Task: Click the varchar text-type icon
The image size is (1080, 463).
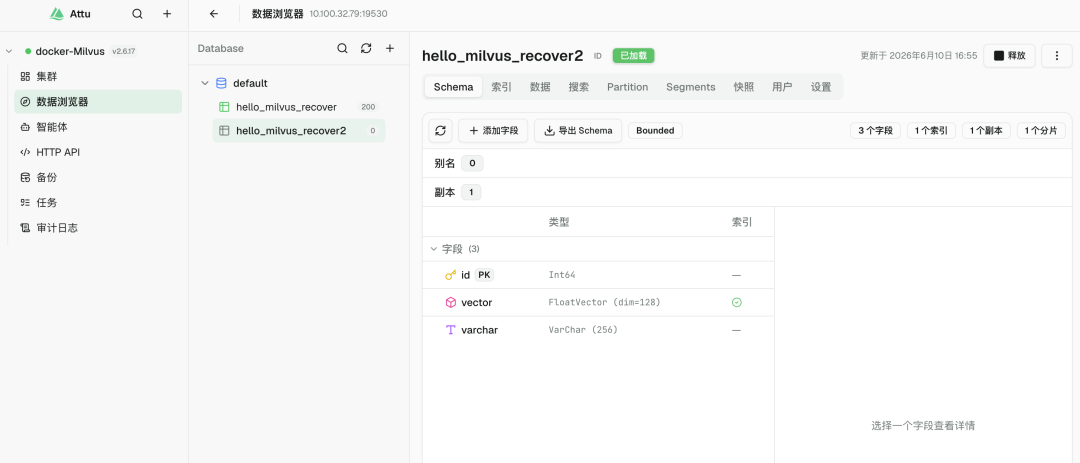Action: (x=450, y=330)
